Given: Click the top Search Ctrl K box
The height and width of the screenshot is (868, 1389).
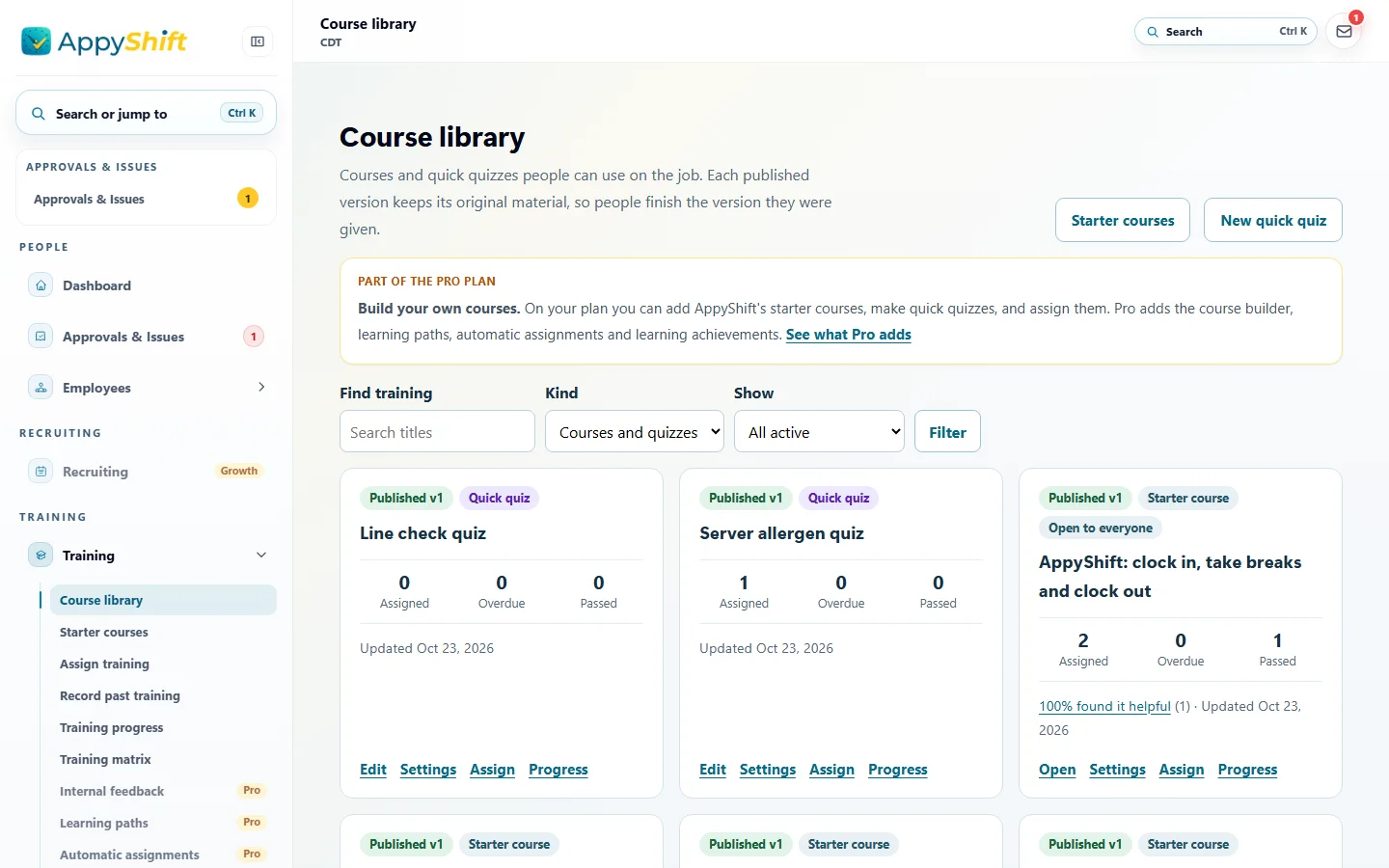Looking at the screenshot, I should click(x=1226, y=32).
